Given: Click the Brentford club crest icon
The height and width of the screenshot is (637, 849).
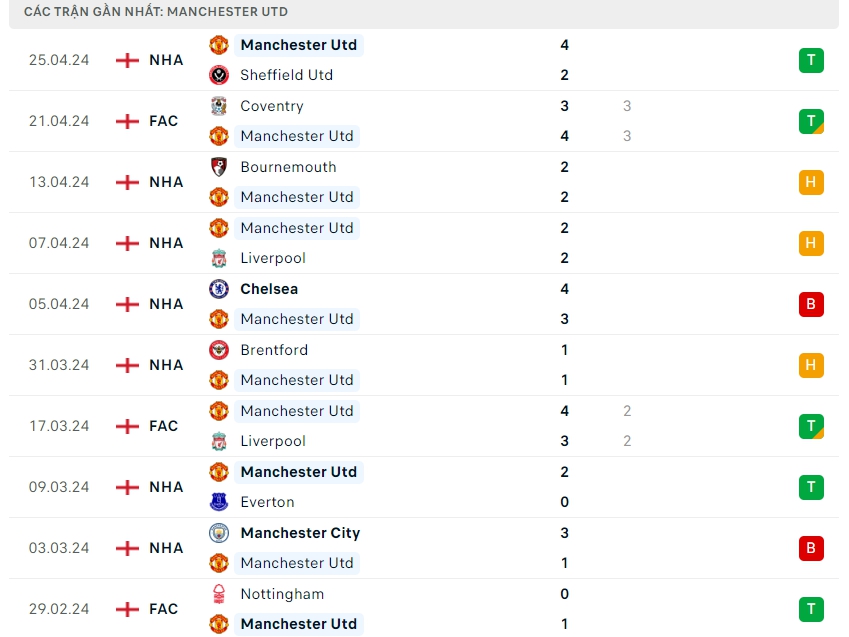Looking at the screenshot, I should click(x=219, y=350).
